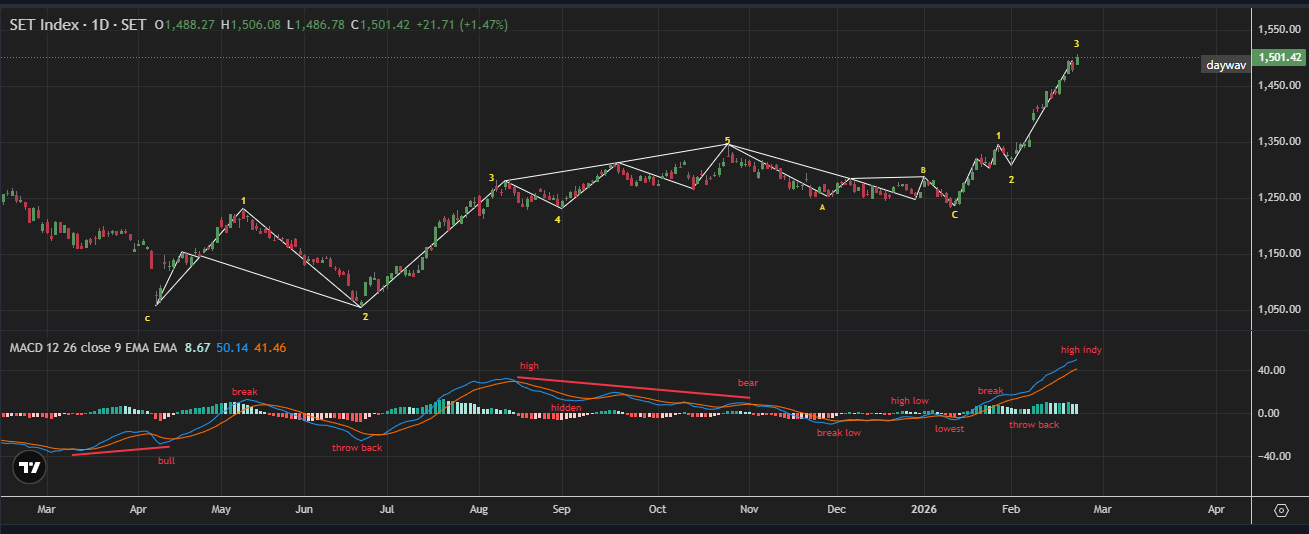Click the 1,501.42 current price tag

(x=1280, y=58)
